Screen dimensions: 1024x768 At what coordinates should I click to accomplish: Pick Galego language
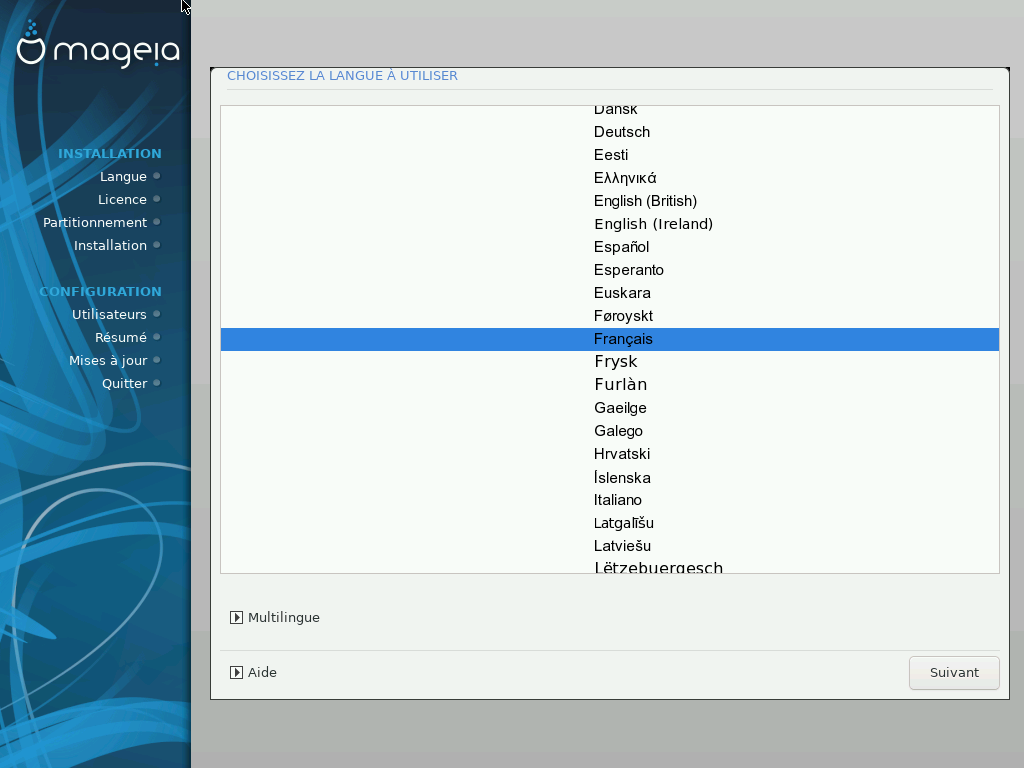coord(610,431)
